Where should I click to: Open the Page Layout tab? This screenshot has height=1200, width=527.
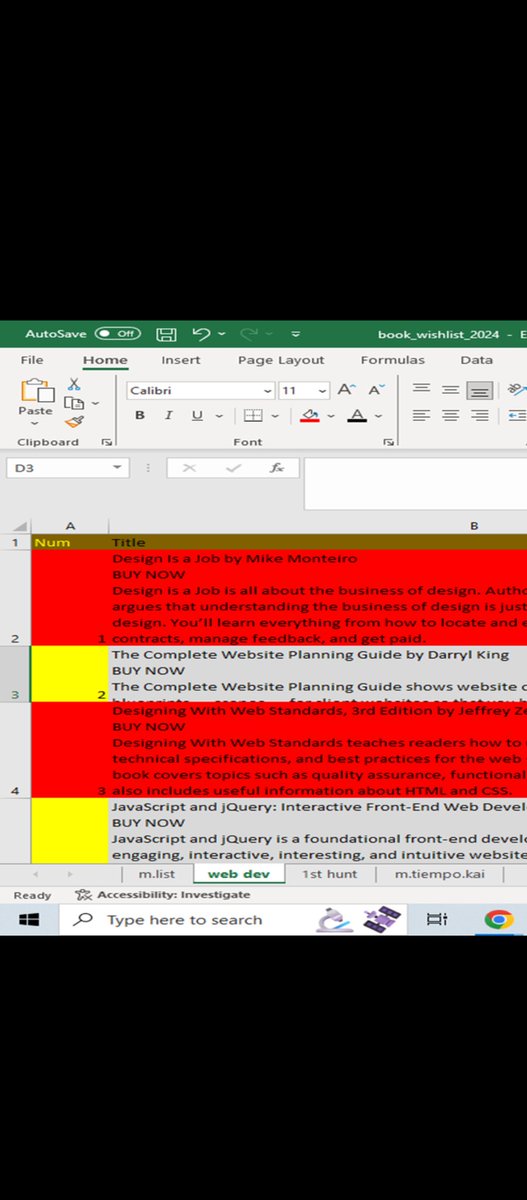click(281, 360)
